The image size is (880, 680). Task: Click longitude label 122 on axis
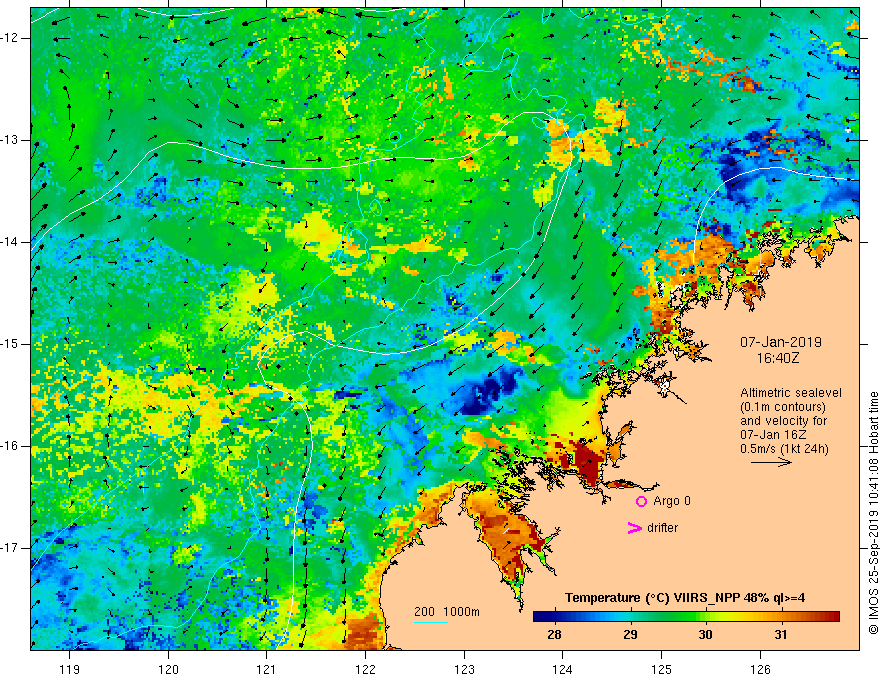(365, 669)
